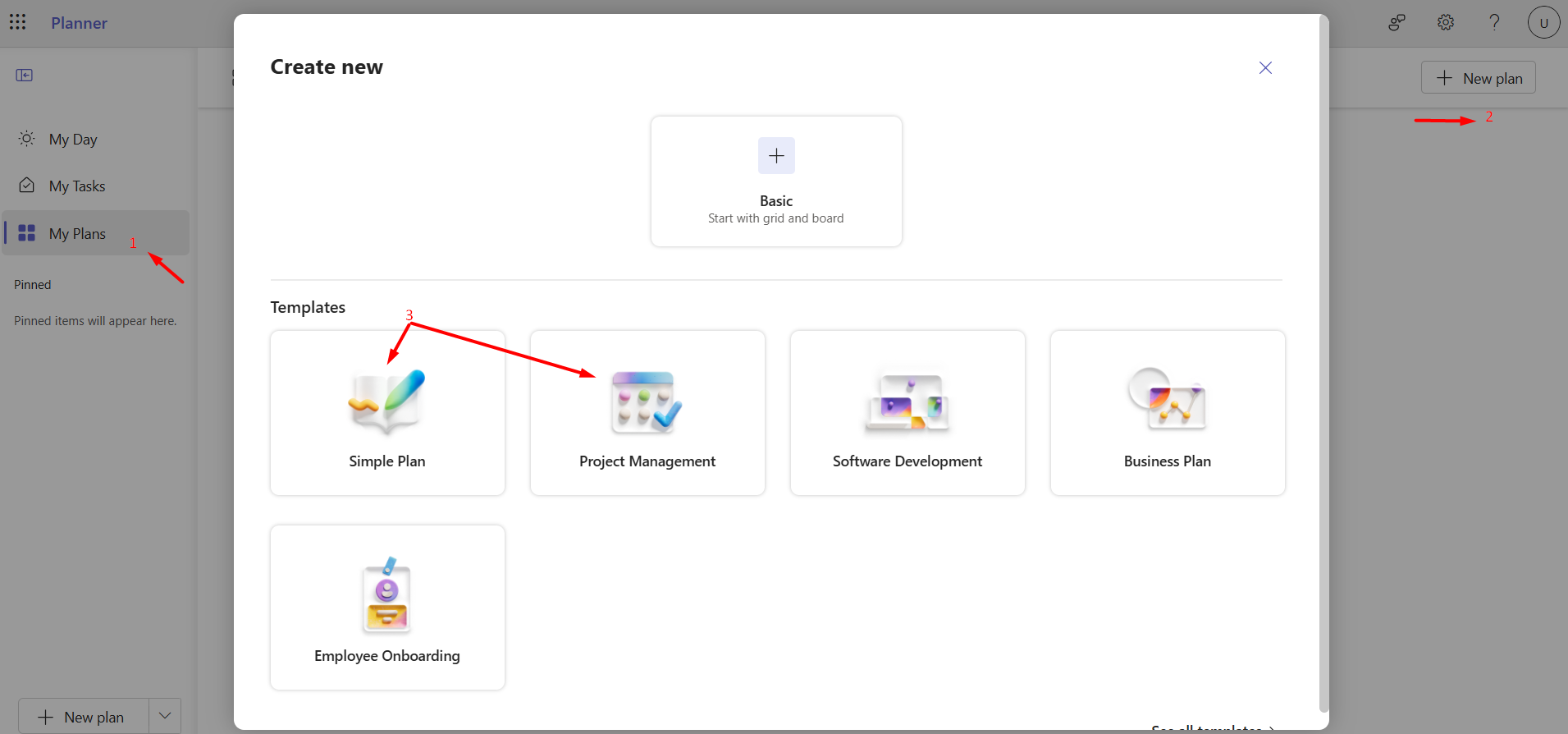
Task: Open the app launcher waffle icon
Action: pos(18,22)
